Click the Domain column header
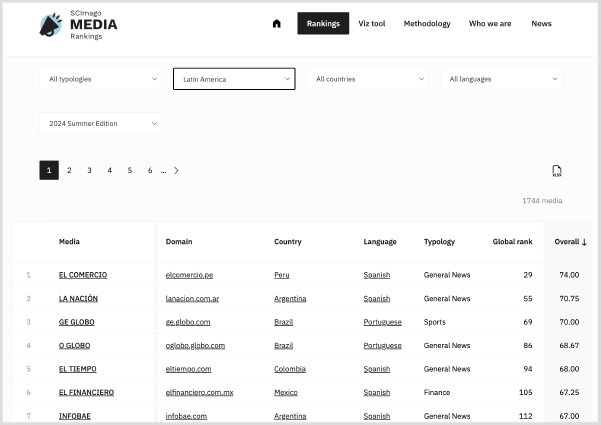The width and height of the screenshot is (601, 425). (x=179, y=241)
